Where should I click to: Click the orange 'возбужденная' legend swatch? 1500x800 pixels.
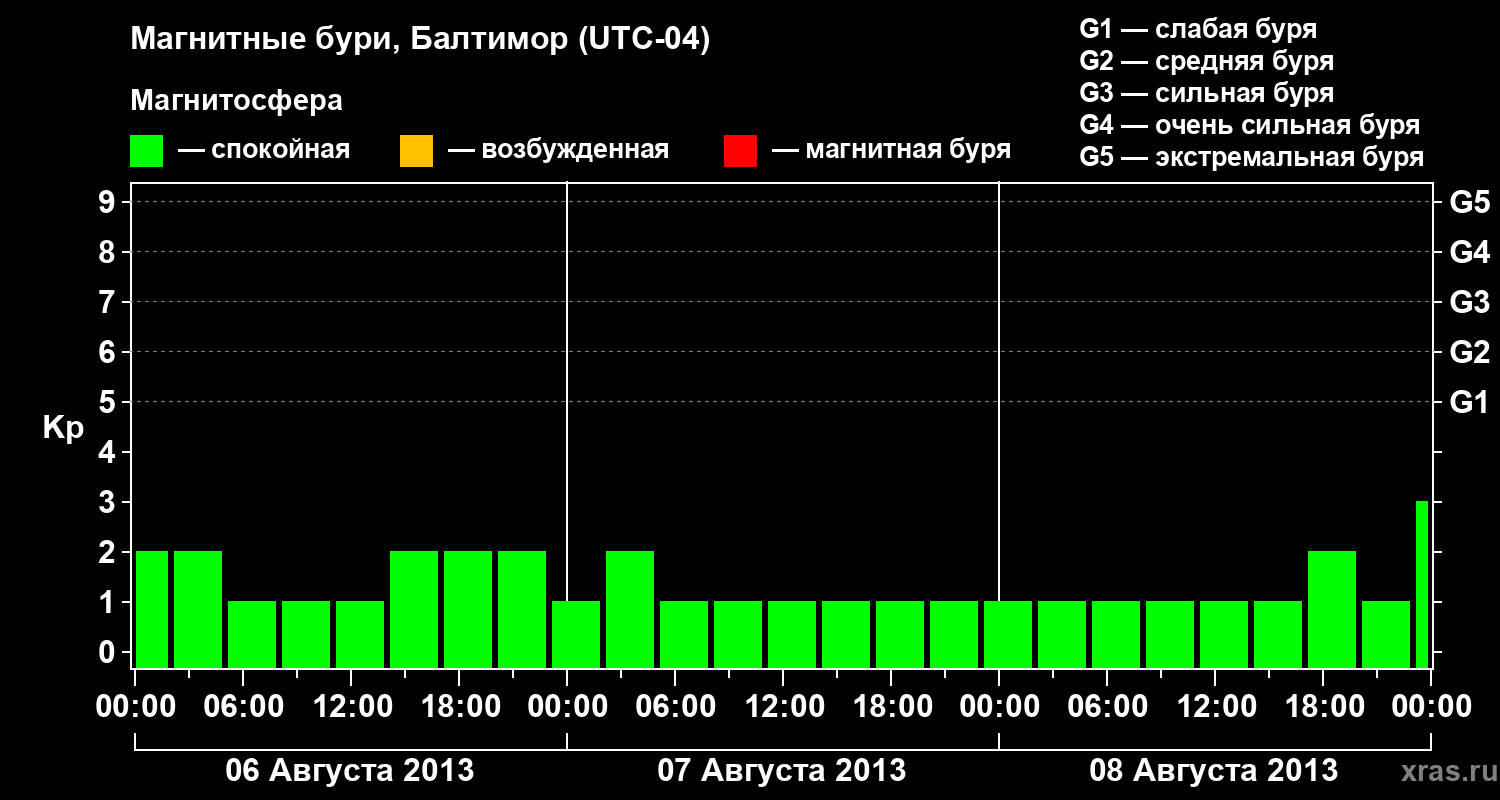(416, 151)
